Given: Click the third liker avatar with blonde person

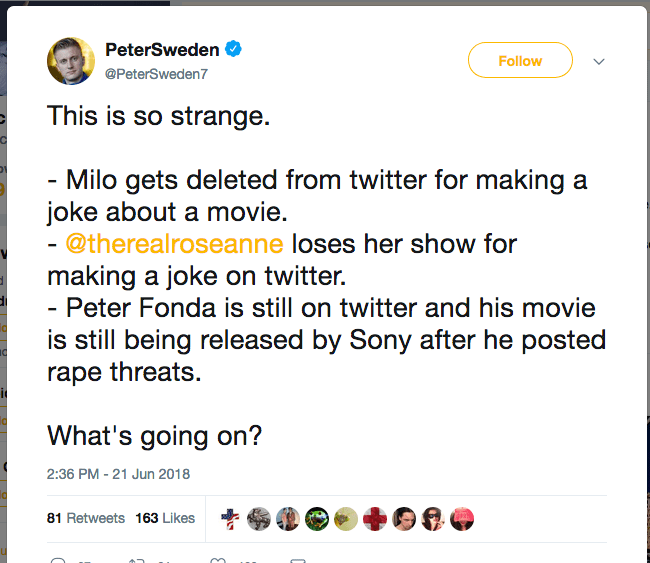Looking at the screenshot, I should [x=288, y=519].
